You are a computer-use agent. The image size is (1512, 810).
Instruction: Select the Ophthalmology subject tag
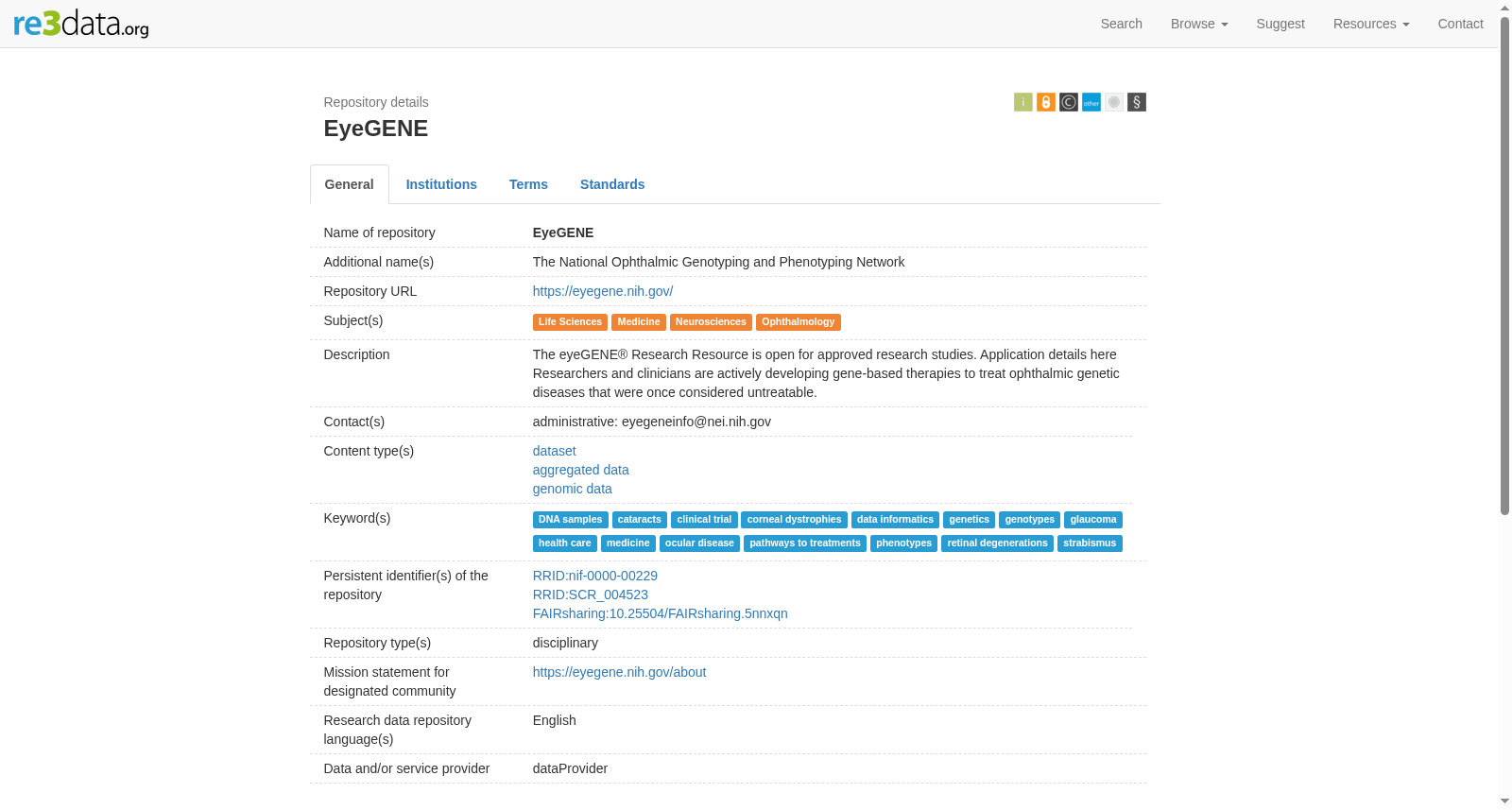(799, 322)
